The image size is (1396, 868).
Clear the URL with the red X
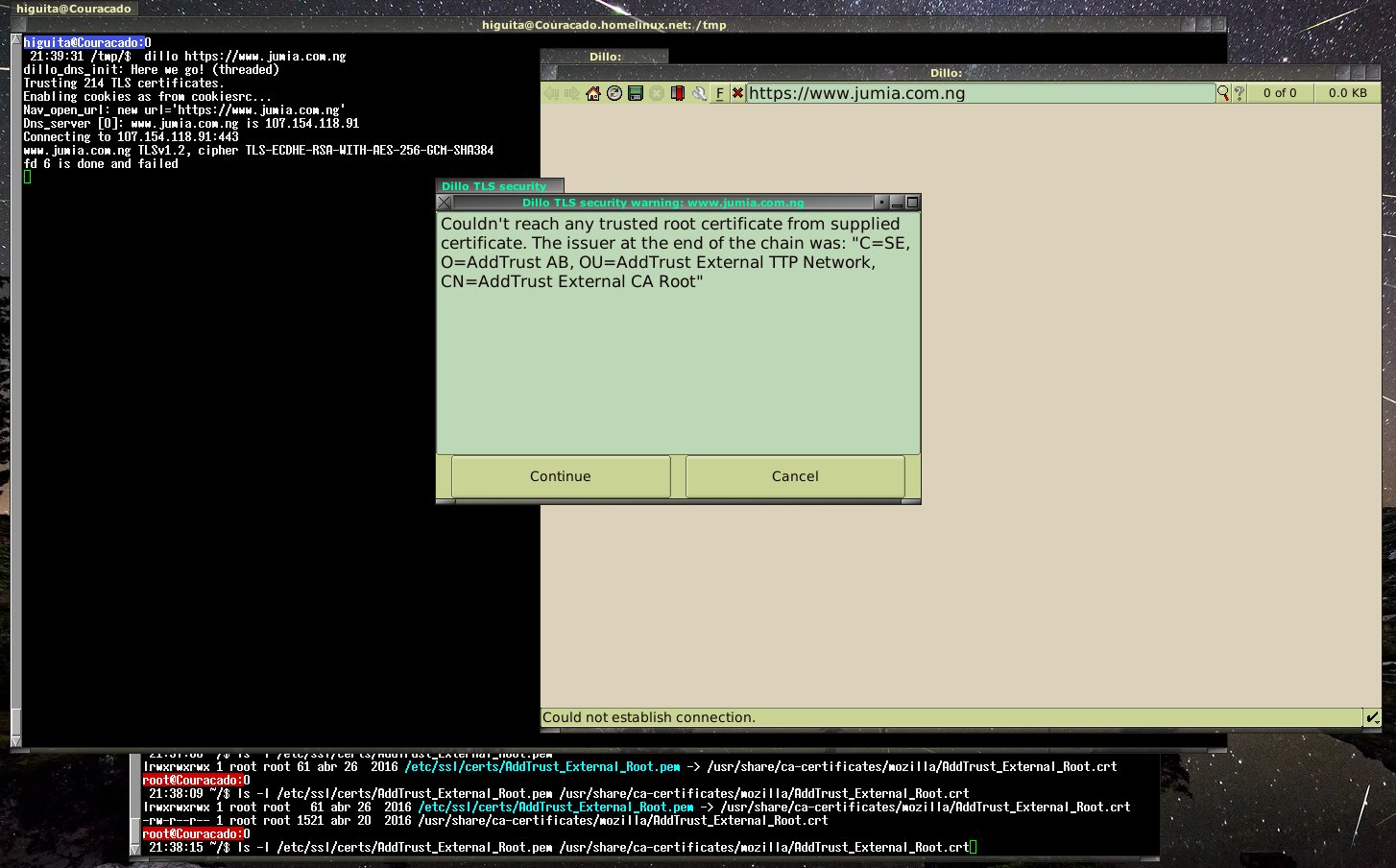pyautogui.click(x=737, y=93)
